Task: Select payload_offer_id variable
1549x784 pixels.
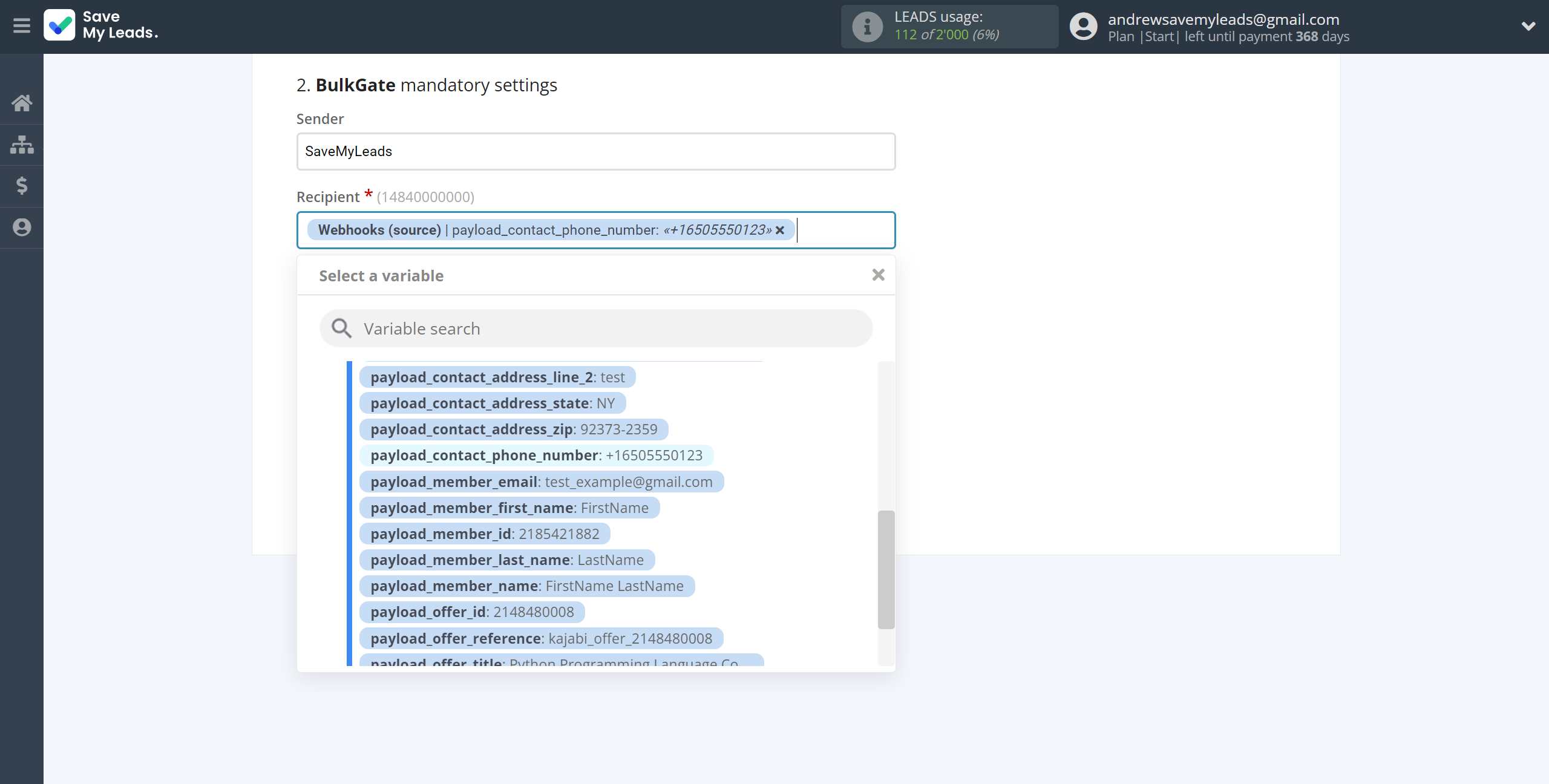Action: pos(472,612)
